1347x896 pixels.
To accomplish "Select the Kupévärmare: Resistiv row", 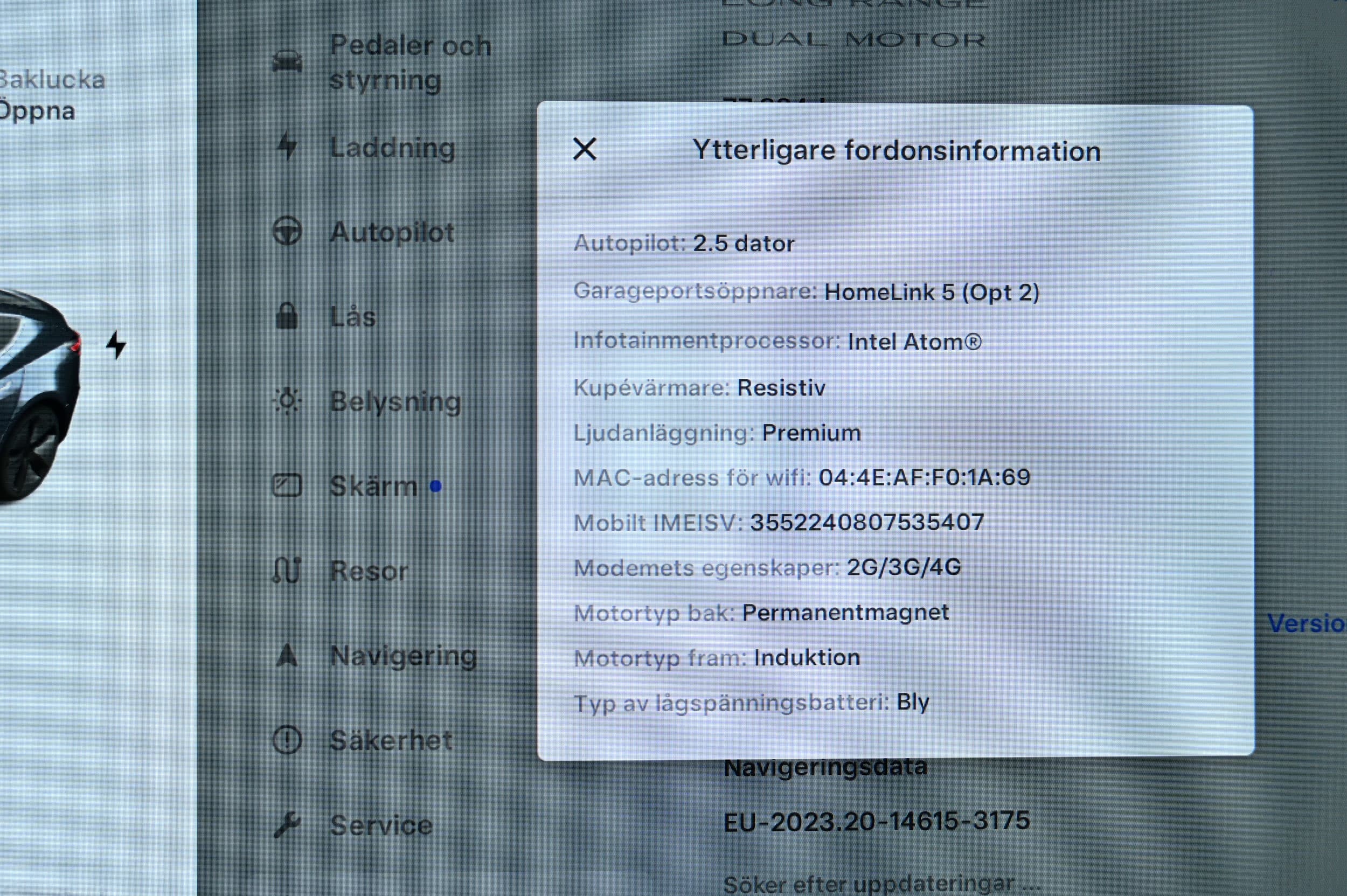I will 699,387.
